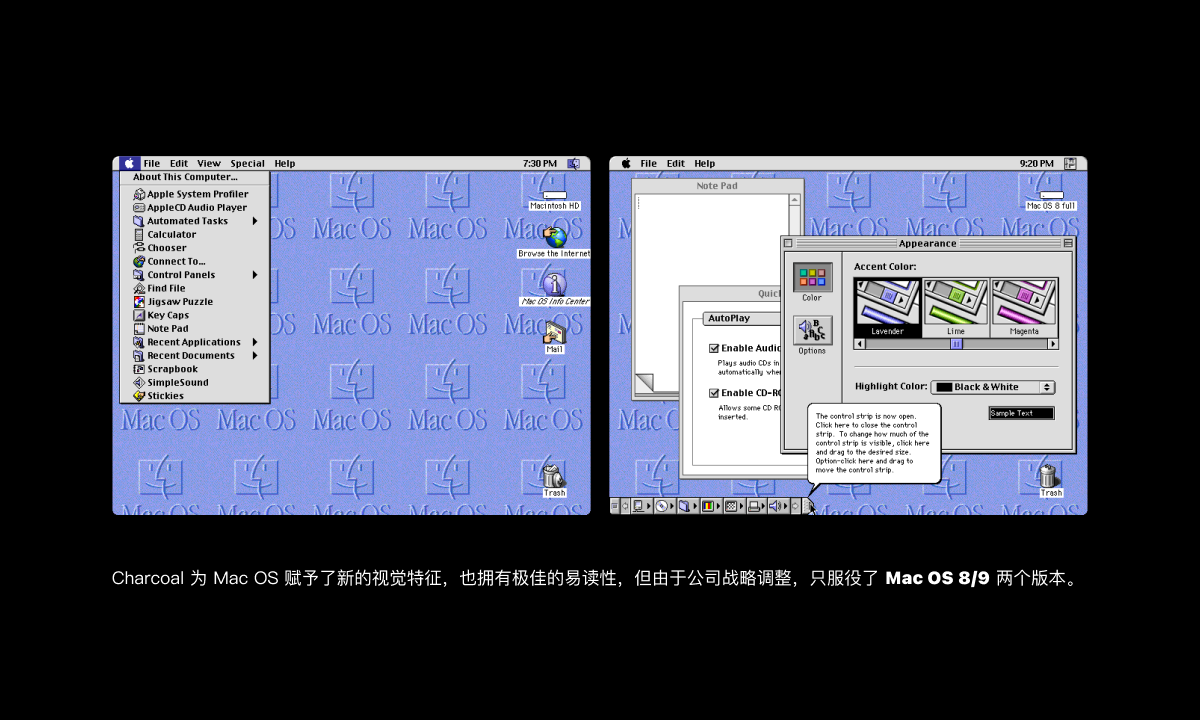The image size is (1200, 720).
Task: Choose Stickies from Apple menu
Action: pos(195,395)
